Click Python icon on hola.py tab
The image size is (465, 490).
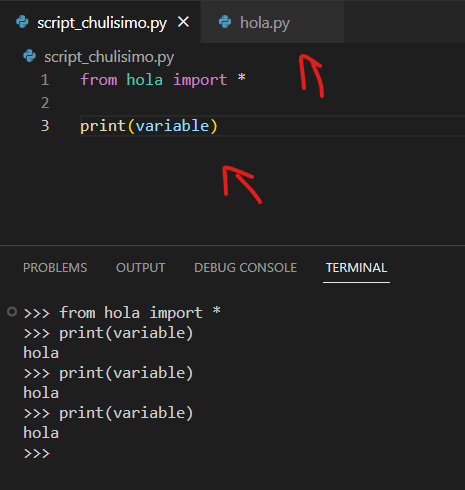coord(225,22)
